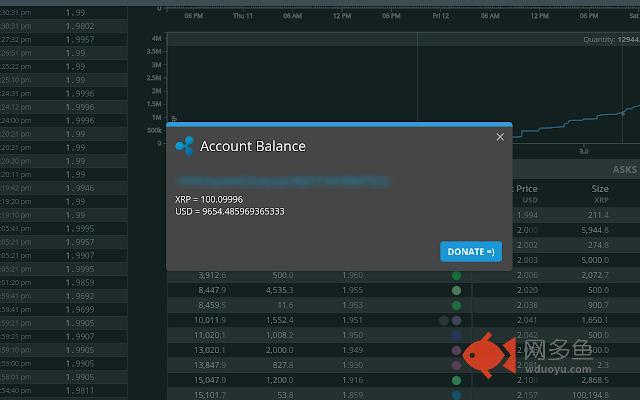Click ask price 2.020
This screenshot has width=640, height=400.
(527, 290)
